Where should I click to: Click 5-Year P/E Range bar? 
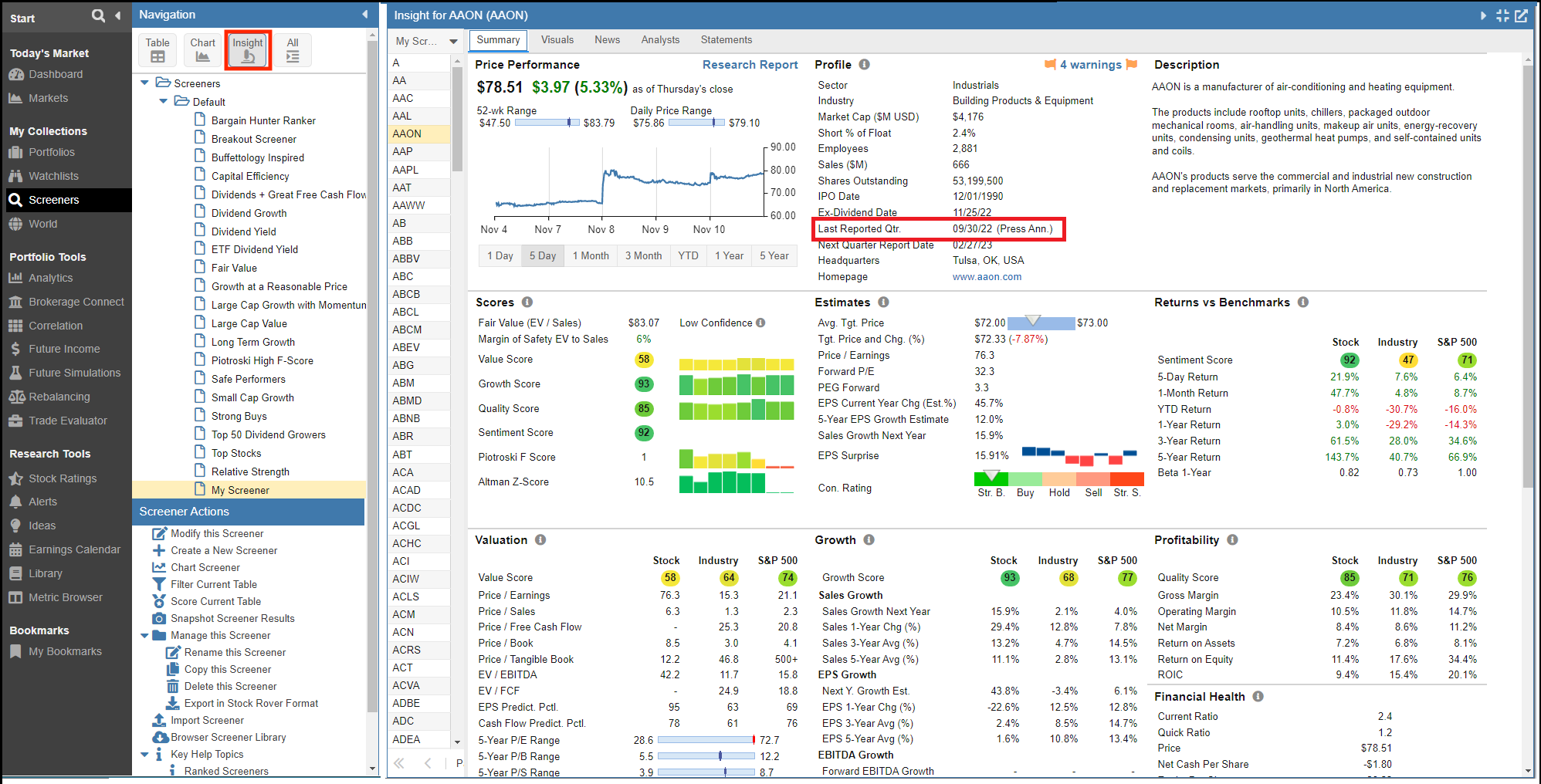click(706, 740)
